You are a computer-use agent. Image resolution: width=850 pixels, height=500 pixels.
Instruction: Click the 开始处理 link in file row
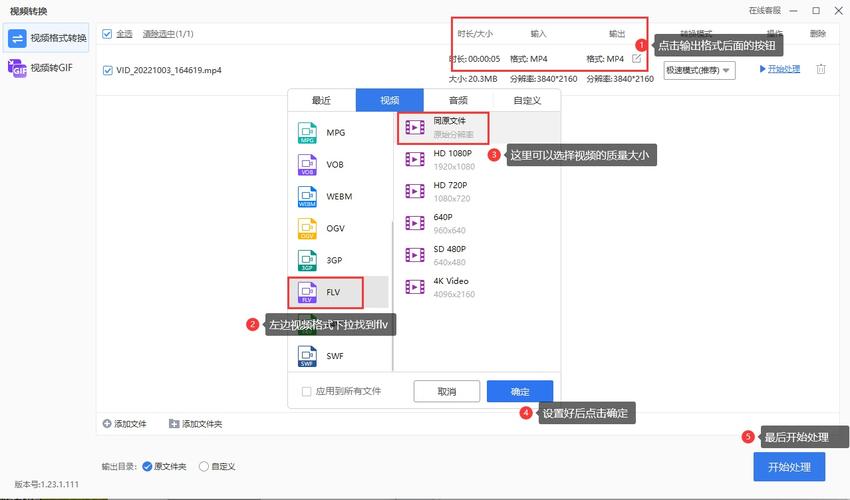[x=784, y=69]
